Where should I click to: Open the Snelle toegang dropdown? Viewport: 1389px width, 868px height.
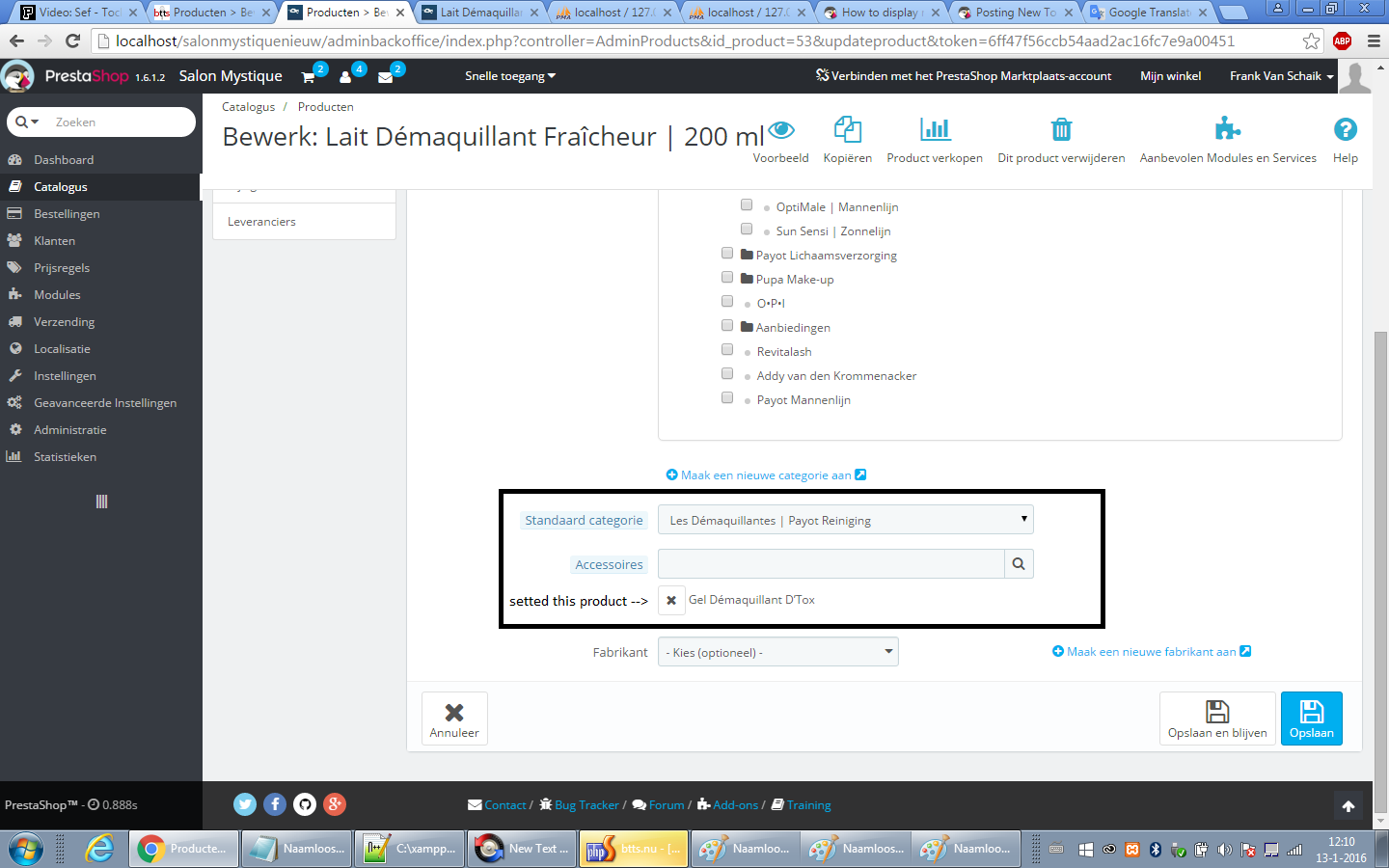[x=510, y=76]
